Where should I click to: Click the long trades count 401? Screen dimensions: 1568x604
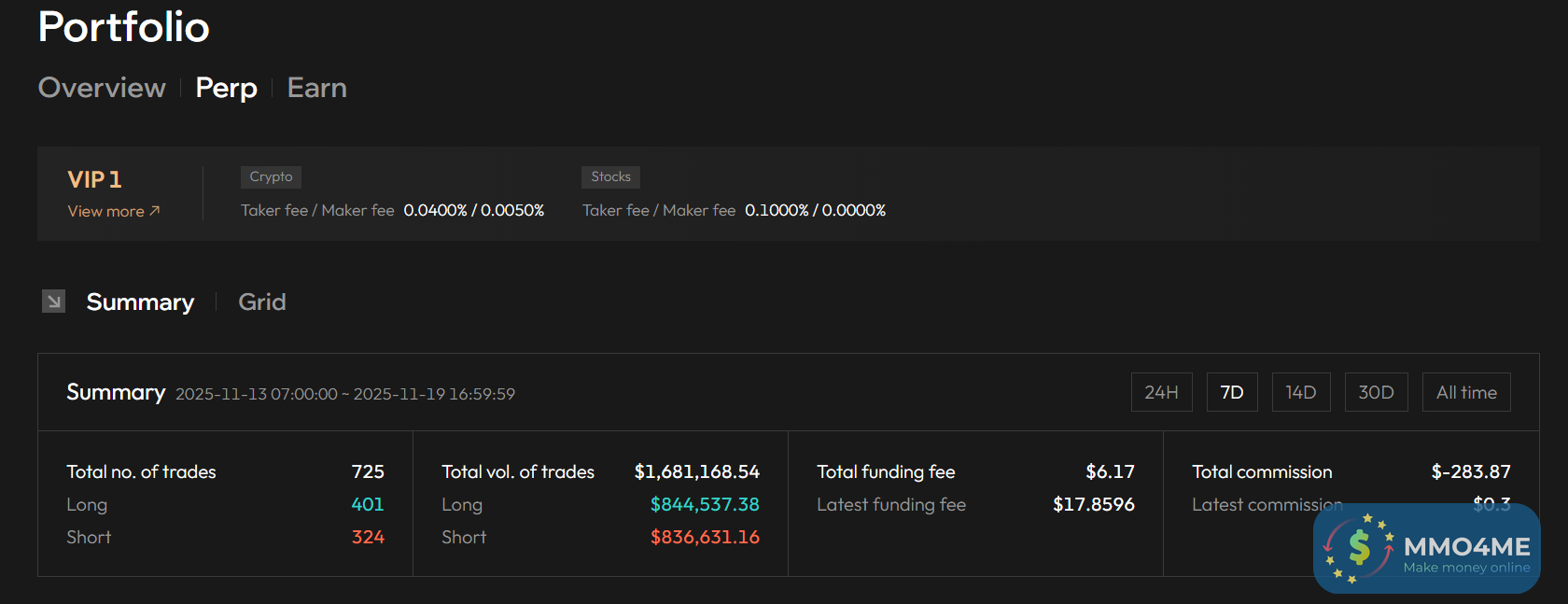tap(368, 504)
